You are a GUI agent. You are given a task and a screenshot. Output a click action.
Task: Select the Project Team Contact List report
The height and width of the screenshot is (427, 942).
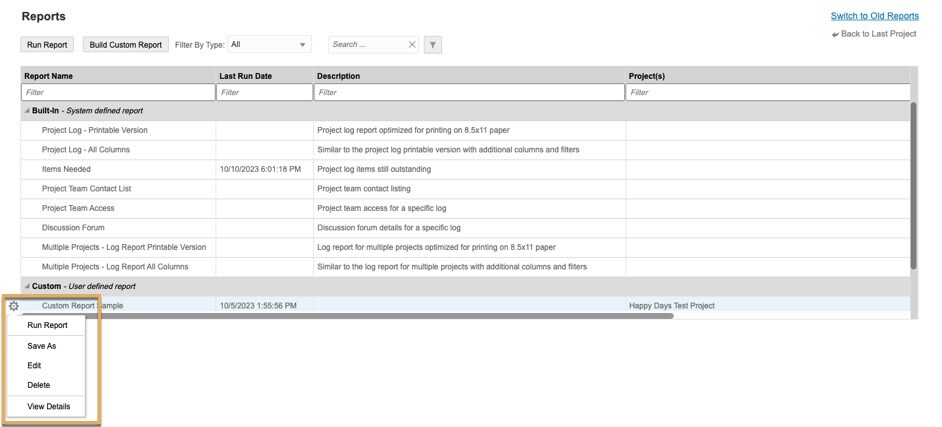(x=466, y=189)
